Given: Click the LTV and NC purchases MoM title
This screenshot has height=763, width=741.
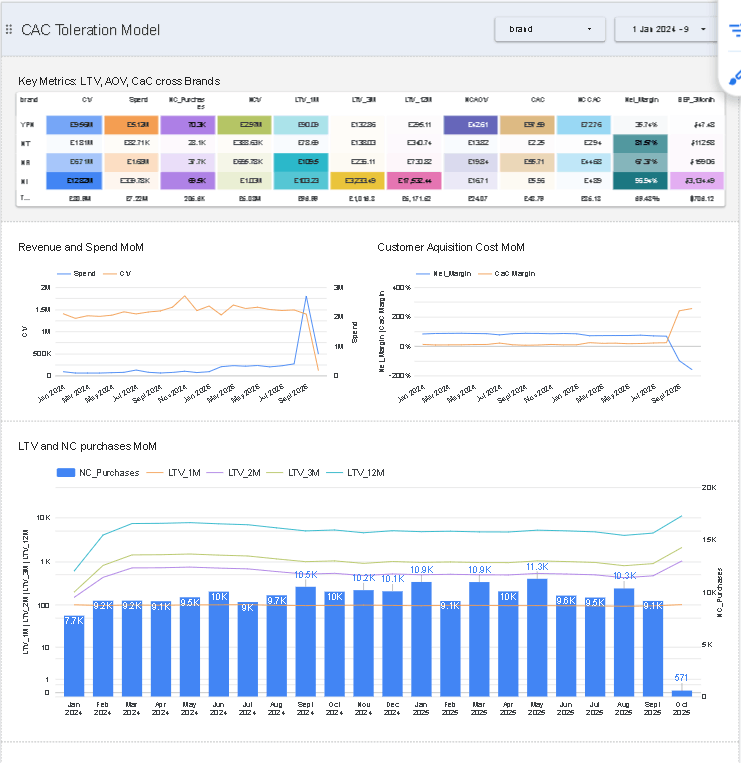Looking at the screenshot, I should (88, 446).
